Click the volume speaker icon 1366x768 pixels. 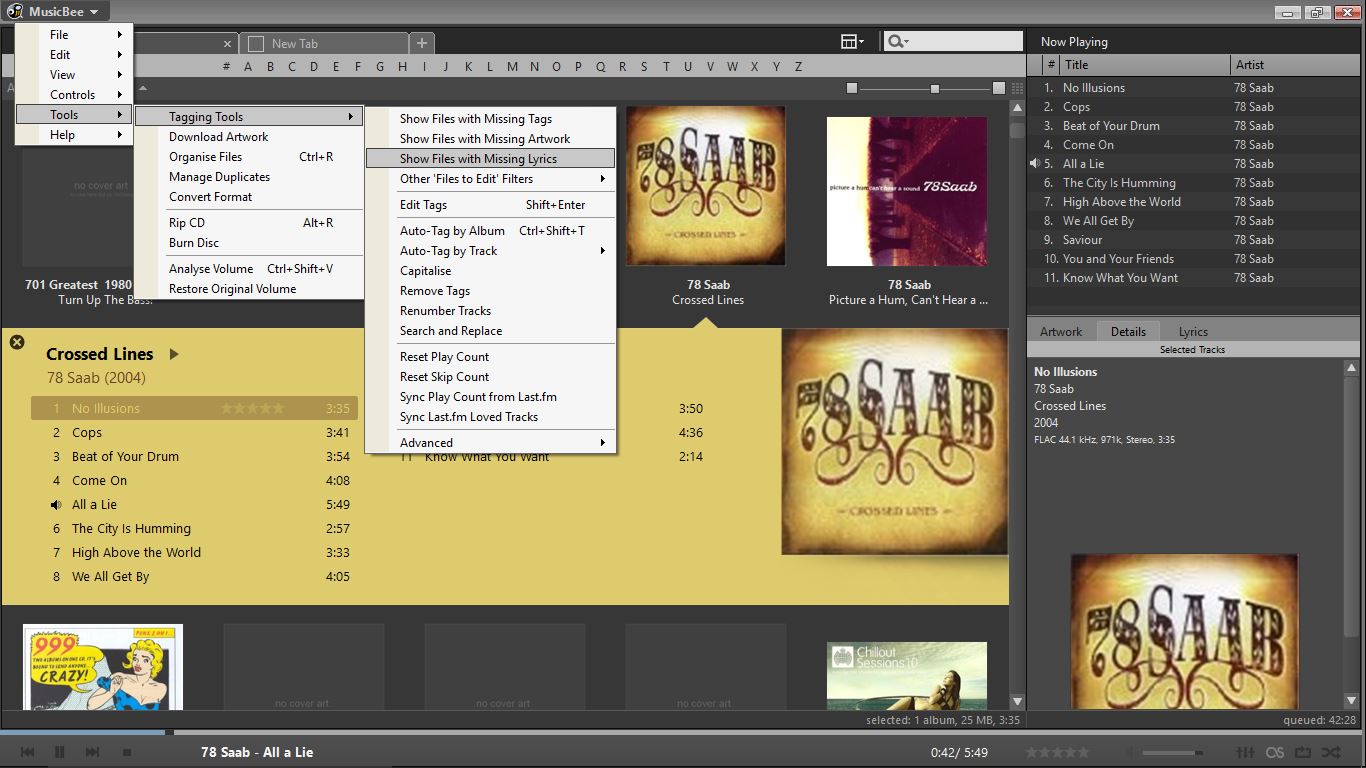click(1130, 752)
